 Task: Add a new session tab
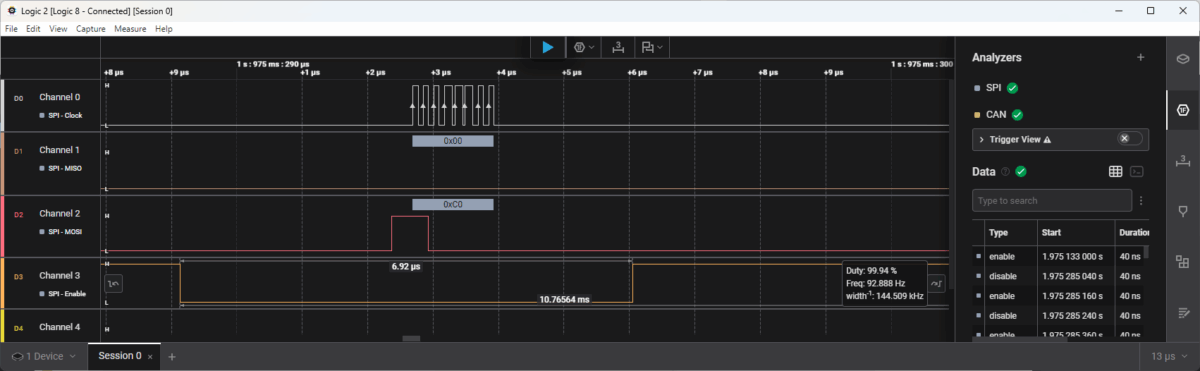tap(171, 356)
